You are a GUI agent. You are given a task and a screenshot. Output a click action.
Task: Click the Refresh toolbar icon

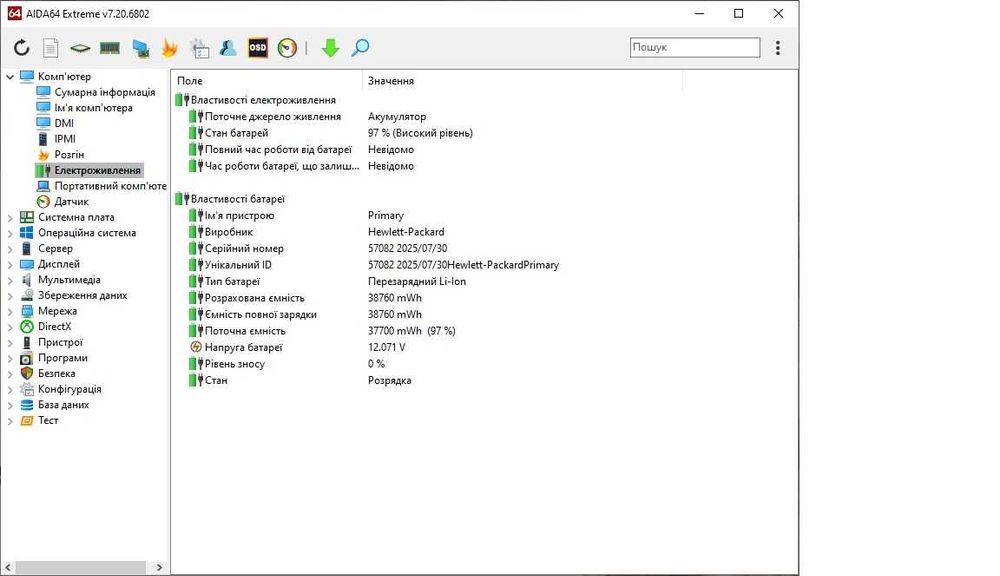click(x=22, y=48)
